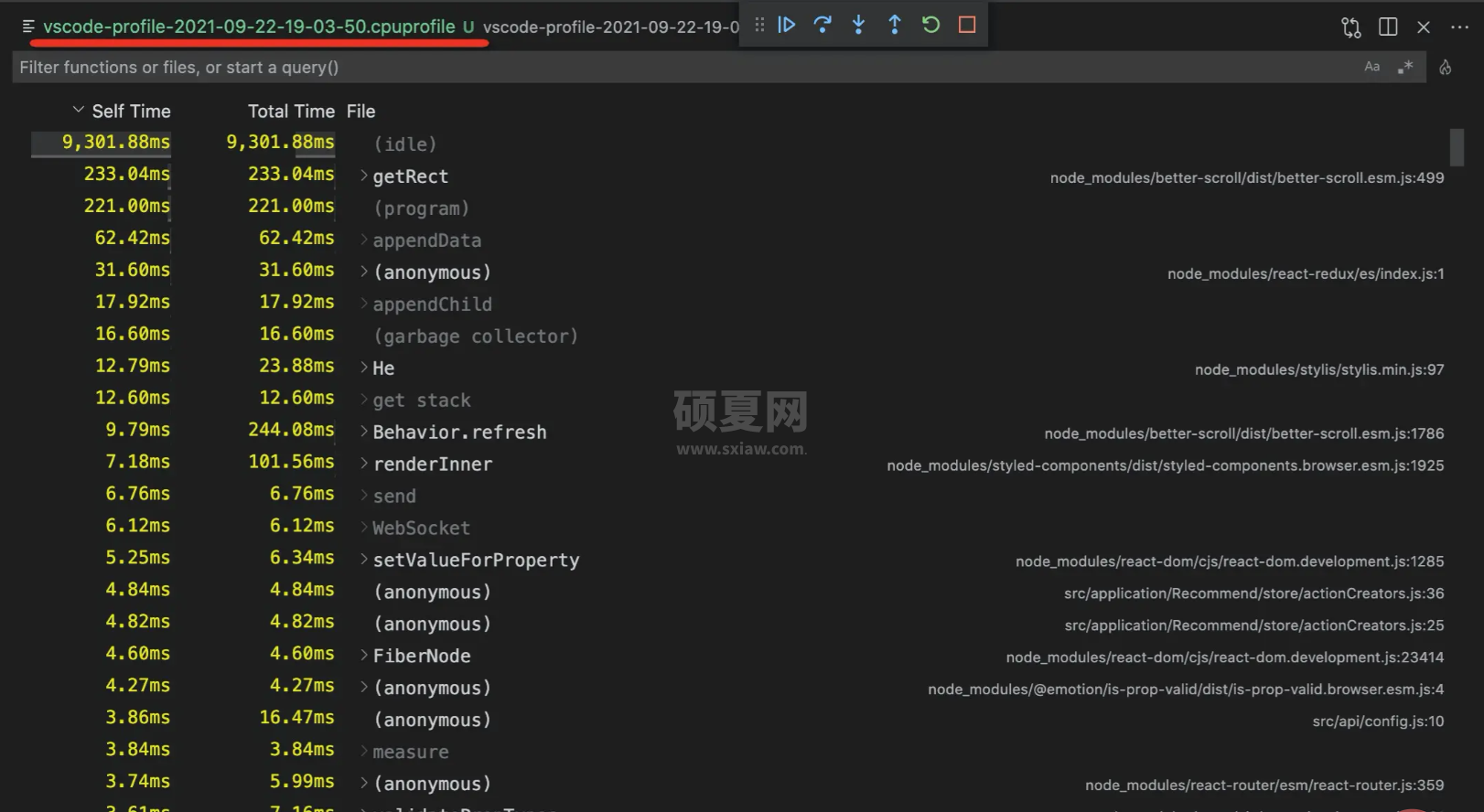Viewport: 1484px width, 812px height.
Task: Click the File column header
Action: [360, 112]
